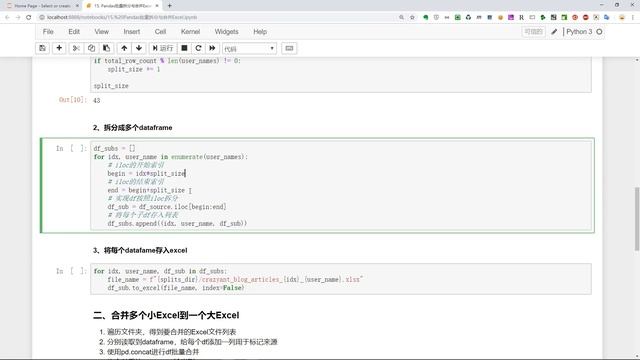This screenshot has width=640, height=360.
Task: Click the Python 3 kernel name
Action: point(579,31)
